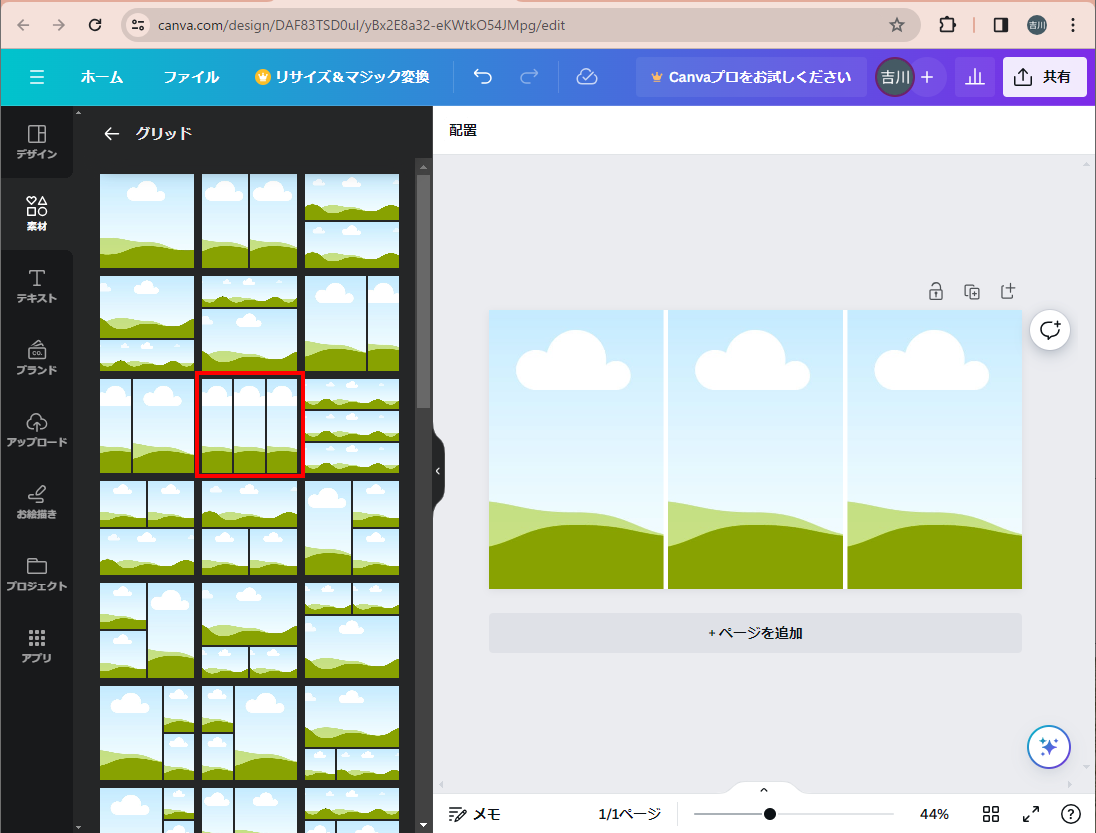1096x833 pixels.
Task: Select the highlighted three-column grid thumbnail
Action: [250, 425]
